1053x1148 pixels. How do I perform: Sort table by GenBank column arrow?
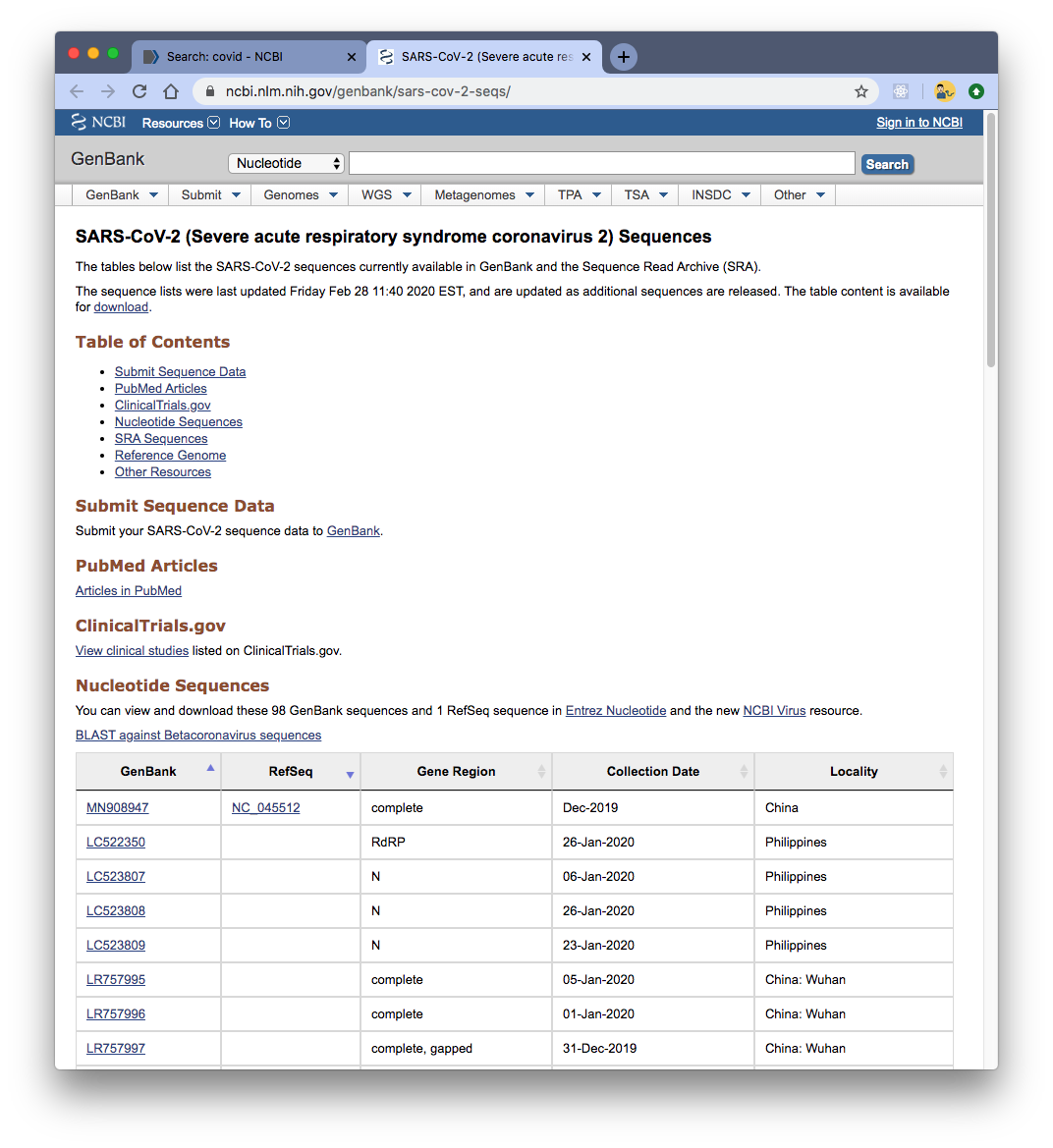(210, 768)
